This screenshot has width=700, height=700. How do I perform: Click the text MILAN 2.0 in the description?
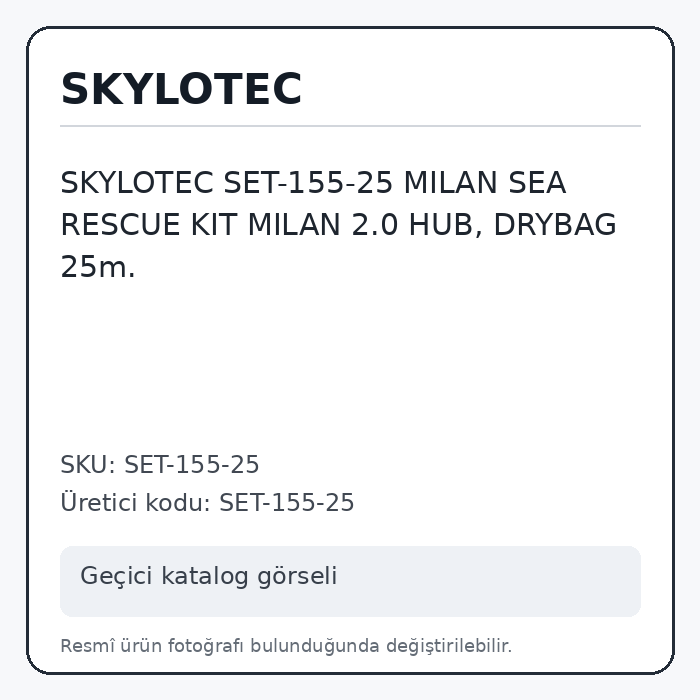coord(323,224)
